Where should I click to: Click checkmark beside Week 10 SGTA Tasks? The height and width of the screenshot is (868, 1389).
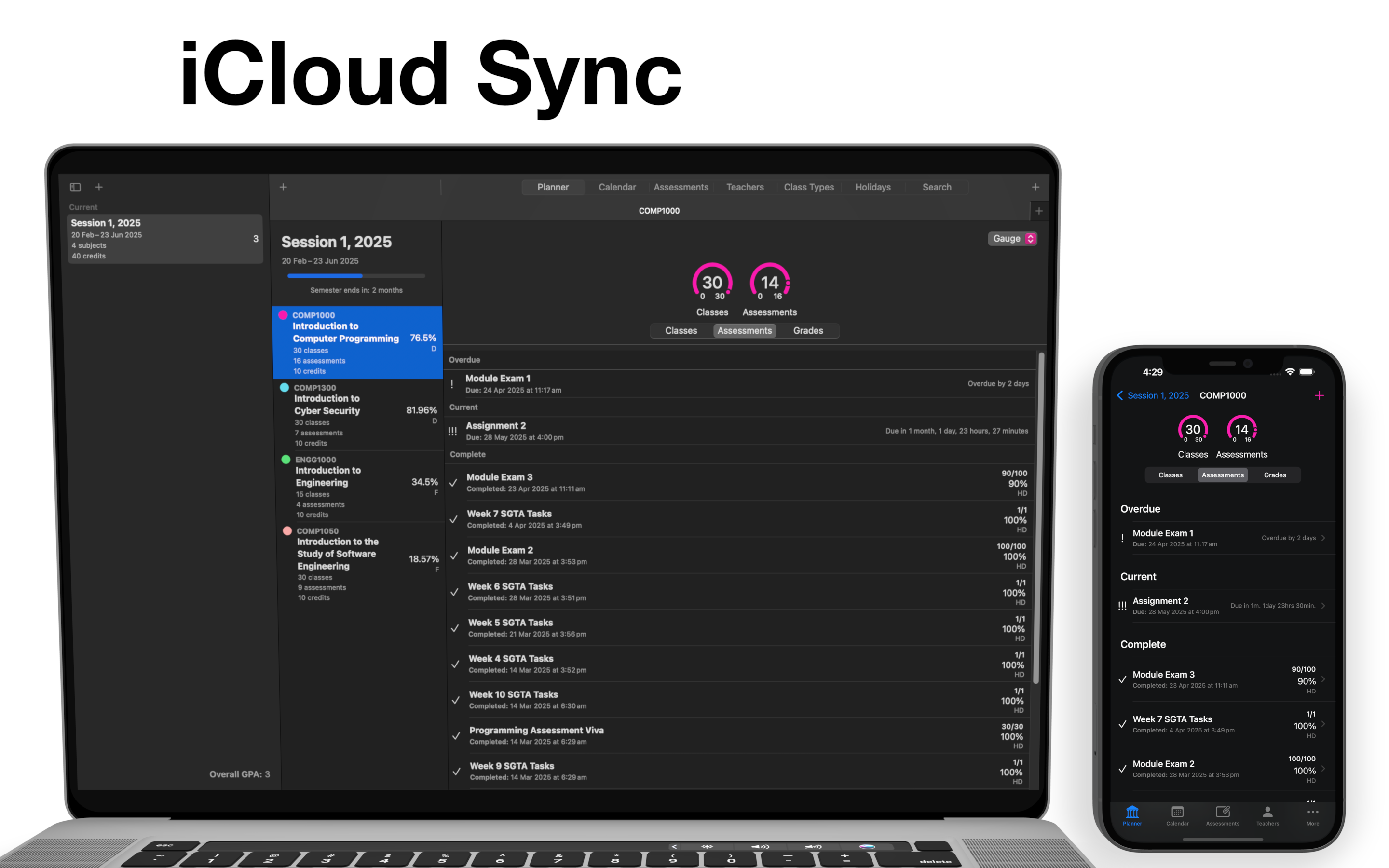456,700
